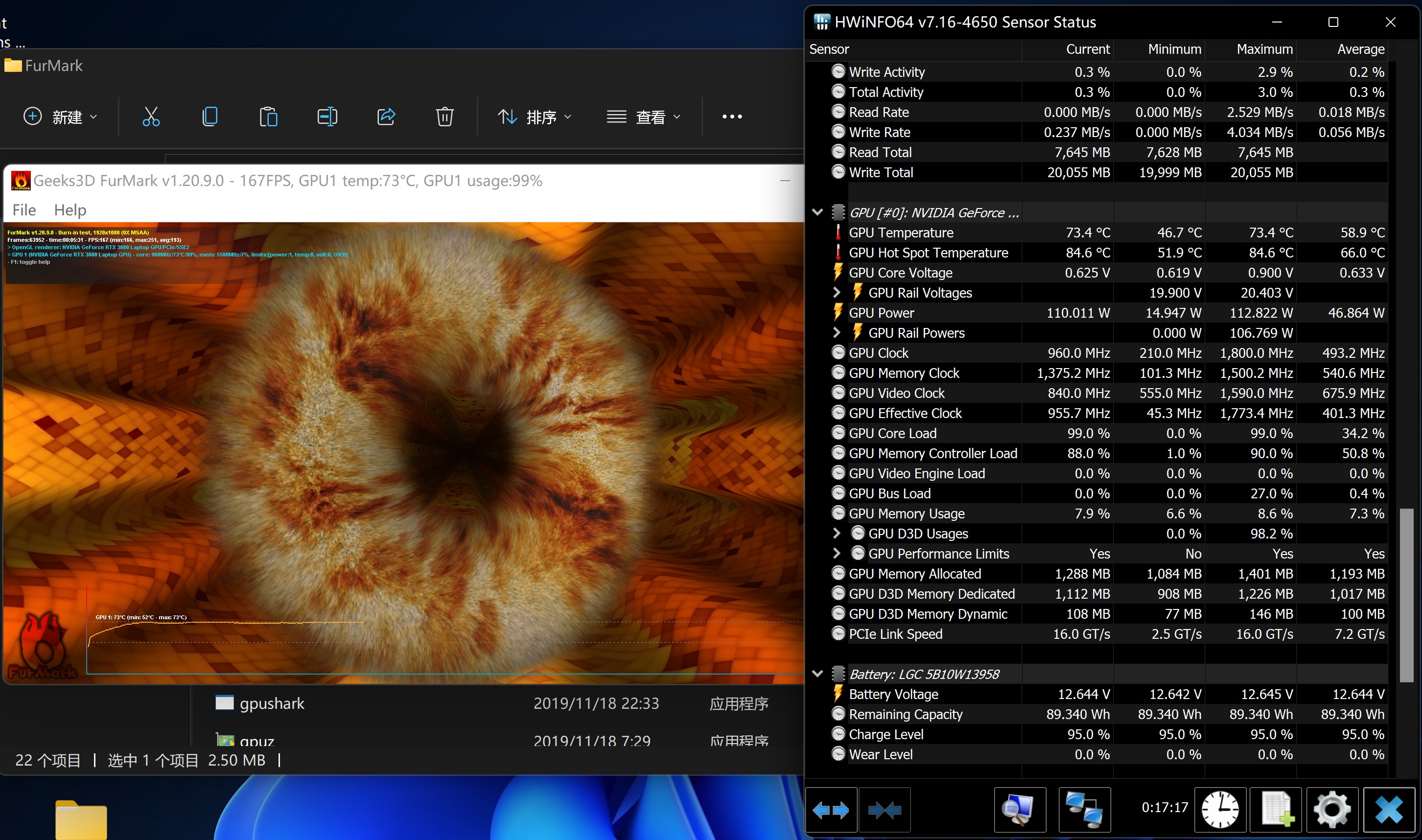Expand the GPU Performance Limits row
The width and height of the screenshot is (1422, 840).
point(837,554)
